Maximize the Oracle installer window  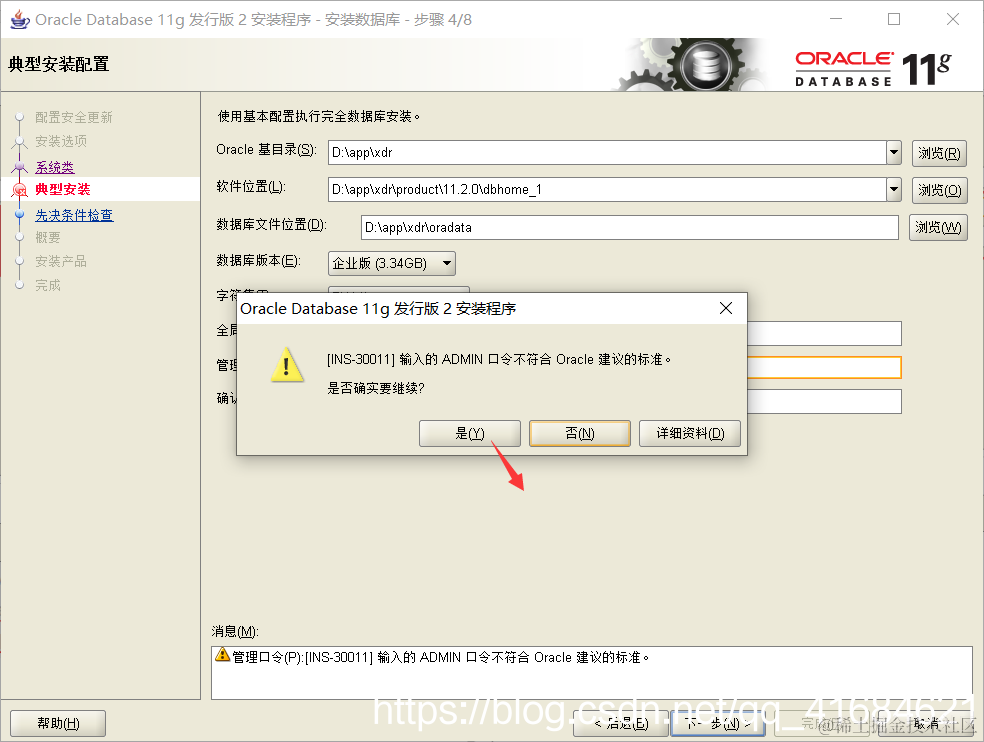pyautogui.click(x=894, y=19)
